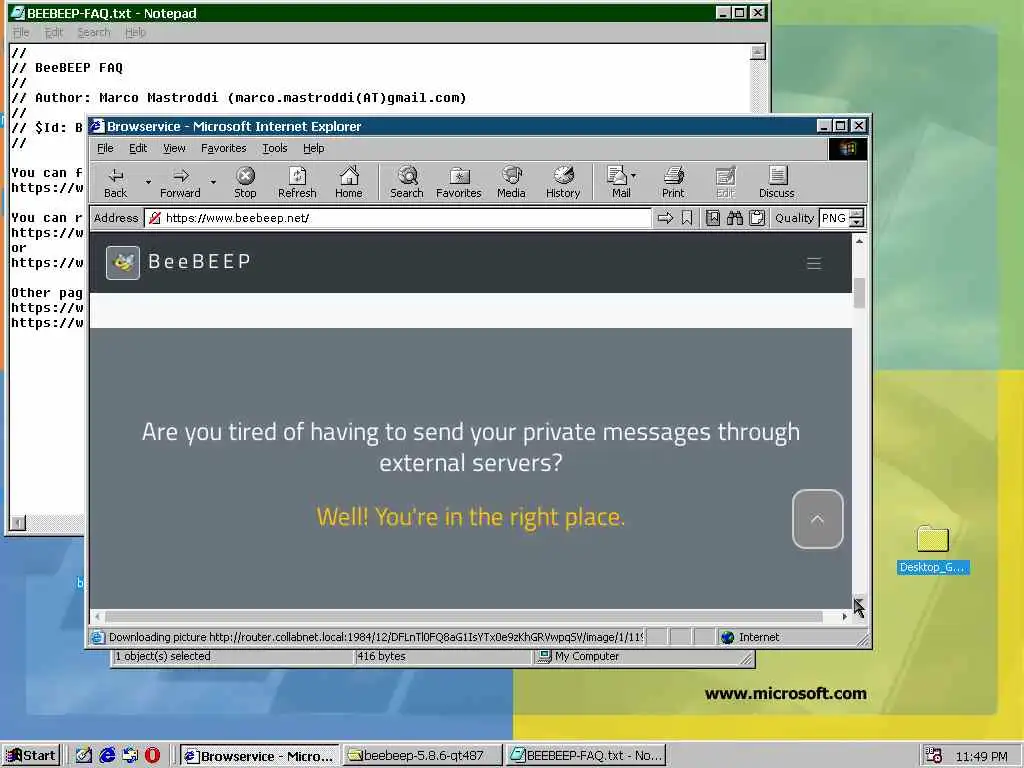Viewport: 1024px width, 768px height.
Task: Click the scroll-to-top chevron button on the page
Action: tap(818, 519)
